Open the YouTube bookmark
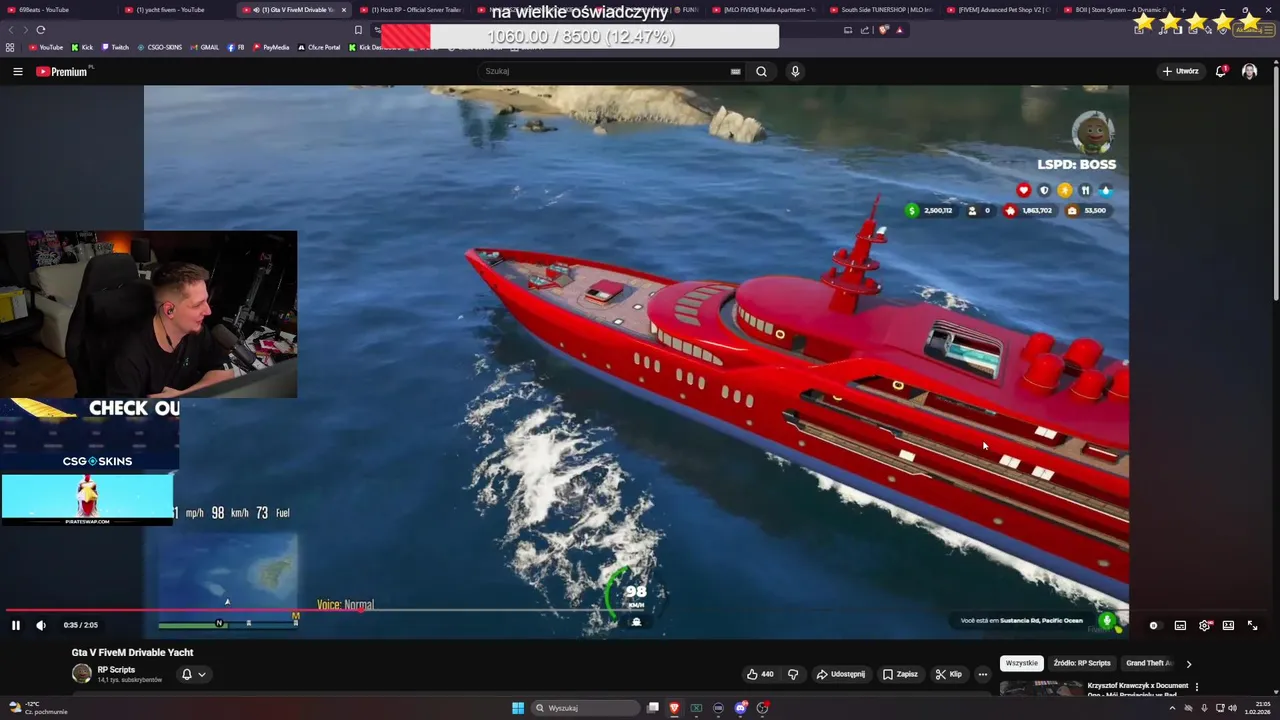This screenshot has width=1280, height=720. click(46, 47)
